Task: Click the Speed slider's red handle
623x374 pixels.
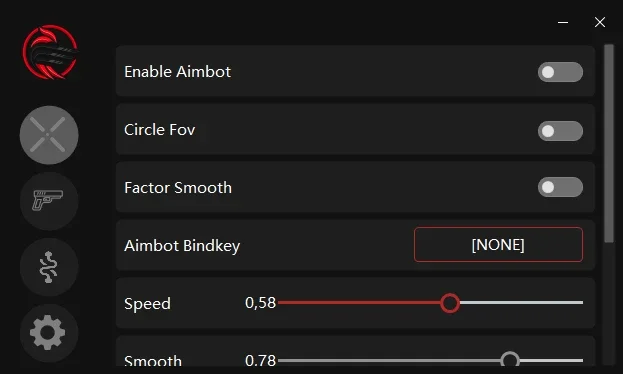Action: coord(450,303)
